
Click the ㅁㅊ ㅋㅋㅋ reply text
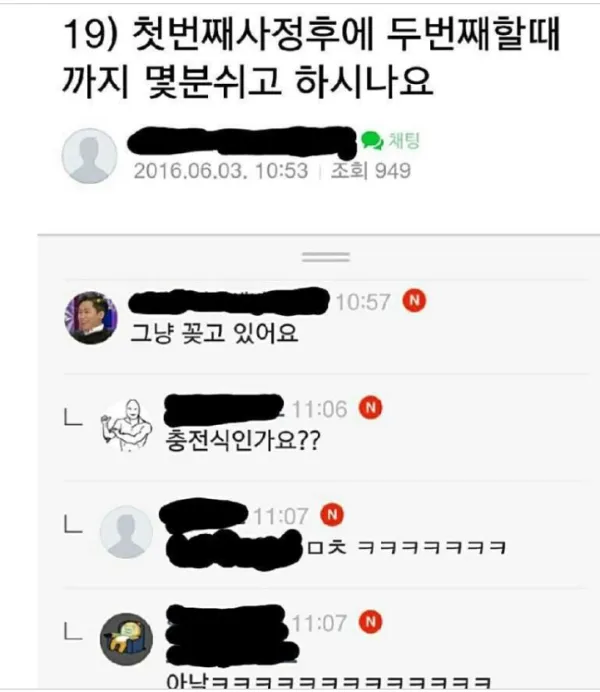click(406, 548)
